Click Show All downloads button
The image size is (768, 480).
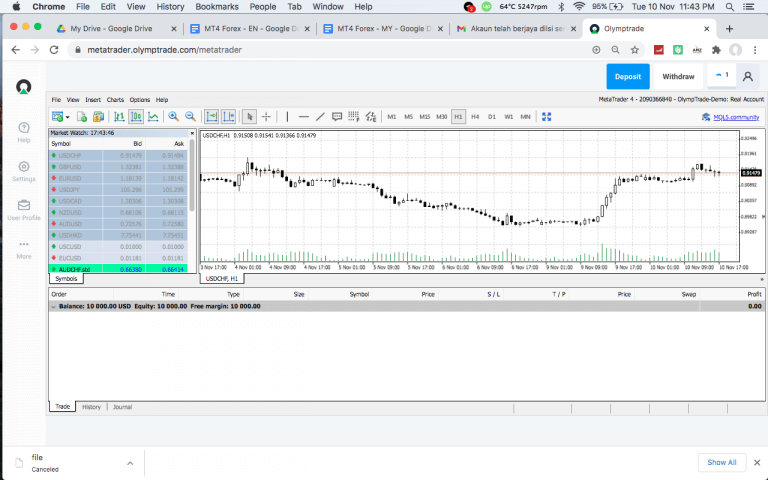[x=721, y=462]
